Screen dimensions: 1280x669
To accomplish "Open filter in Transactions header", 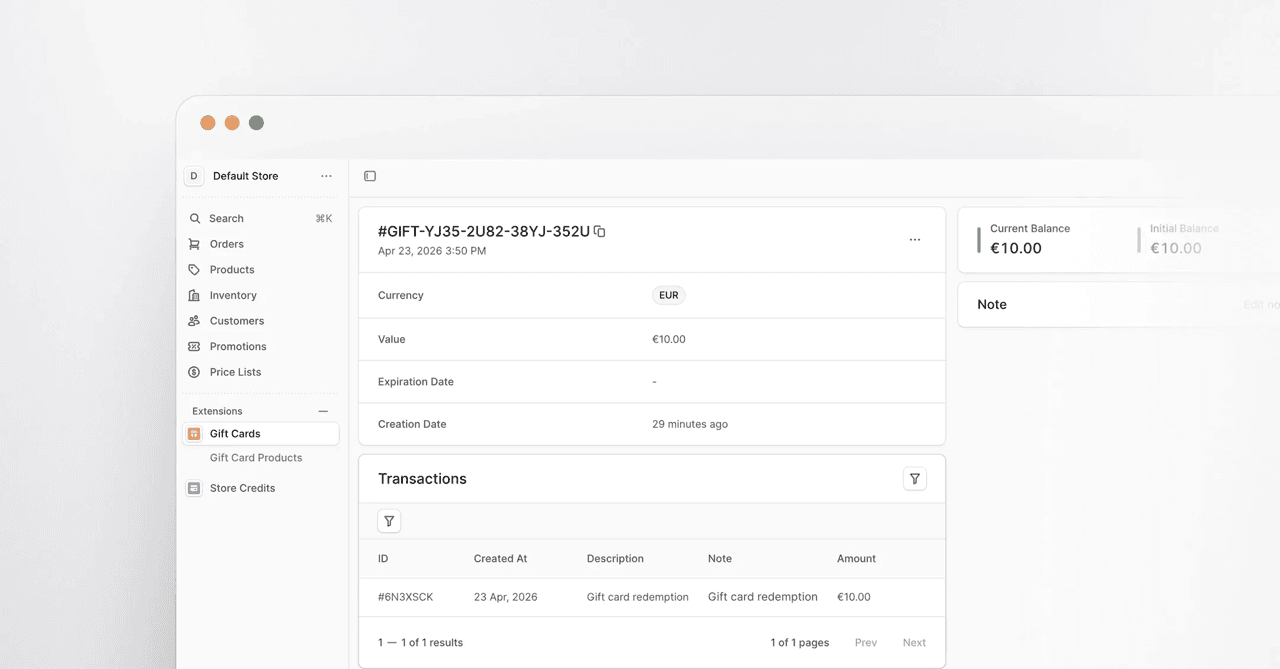I will pos(915,479).
